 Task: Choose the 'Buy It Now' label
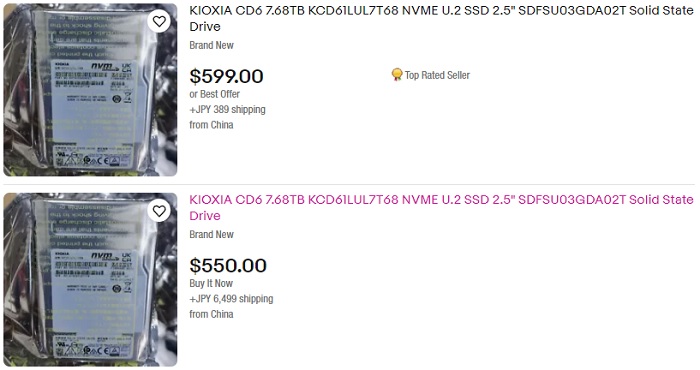[211, 283]
